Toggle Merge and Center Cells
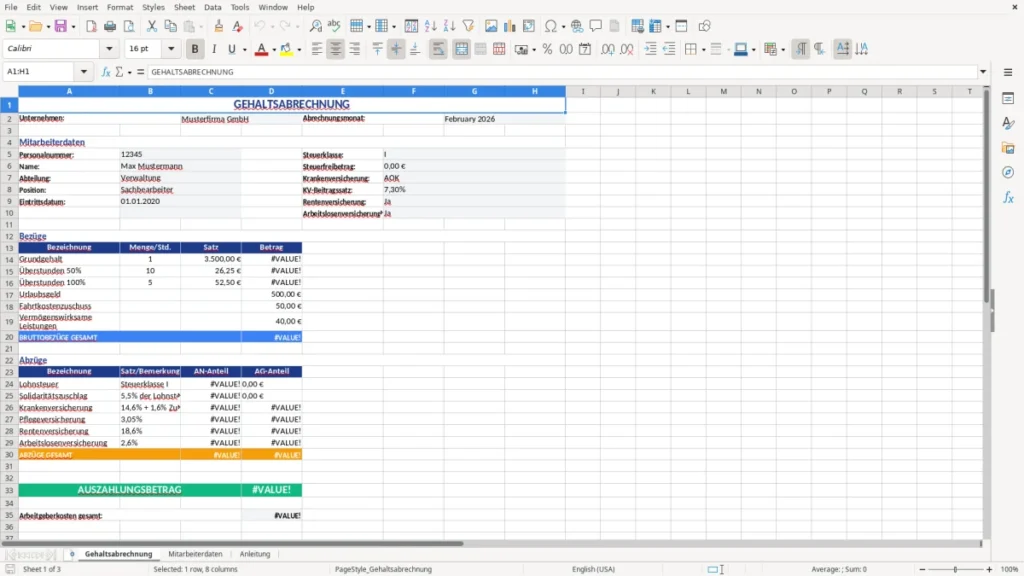This screenshot has width=1024, height=576. [461, 49]
